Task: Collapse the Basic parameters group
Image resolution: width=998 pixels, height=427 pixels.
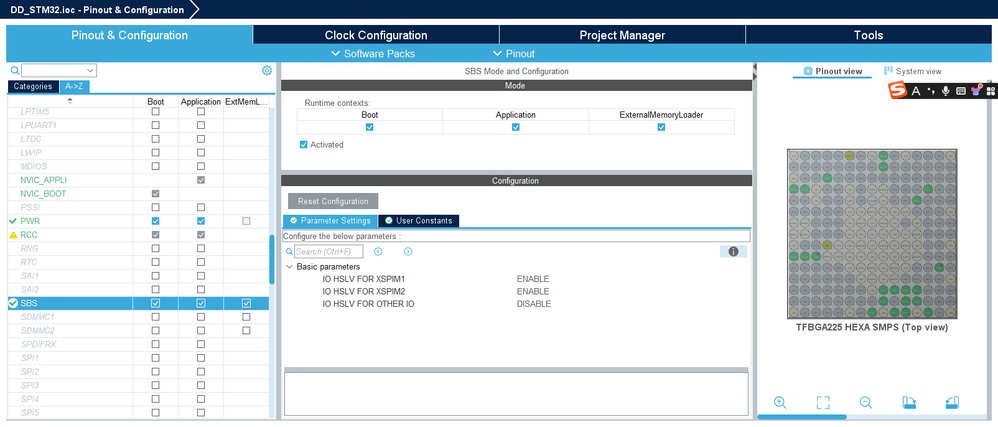Action: point(290,267)
